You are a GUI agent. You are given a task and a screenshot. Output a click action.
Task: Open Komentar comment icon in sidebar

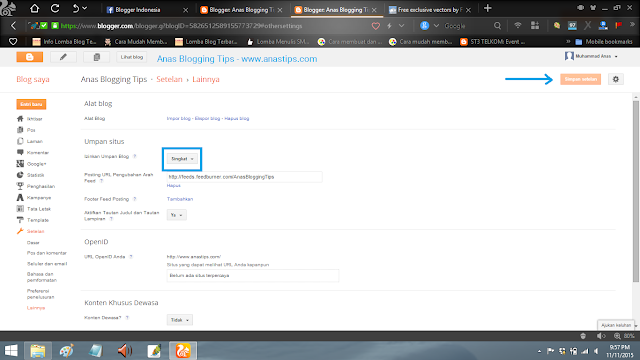point(20,152)
